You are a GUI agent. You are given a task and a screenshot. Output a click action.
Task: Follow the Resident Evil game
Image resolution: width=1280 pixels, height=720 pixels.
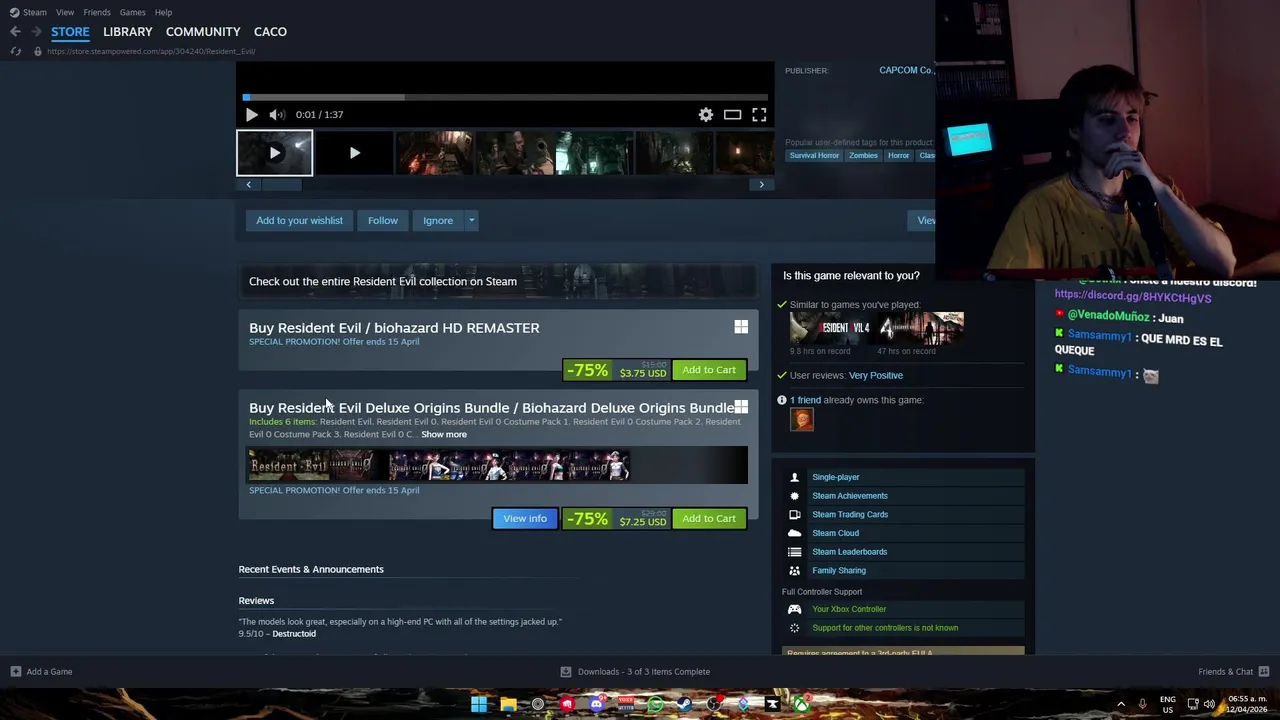[382, 220]
